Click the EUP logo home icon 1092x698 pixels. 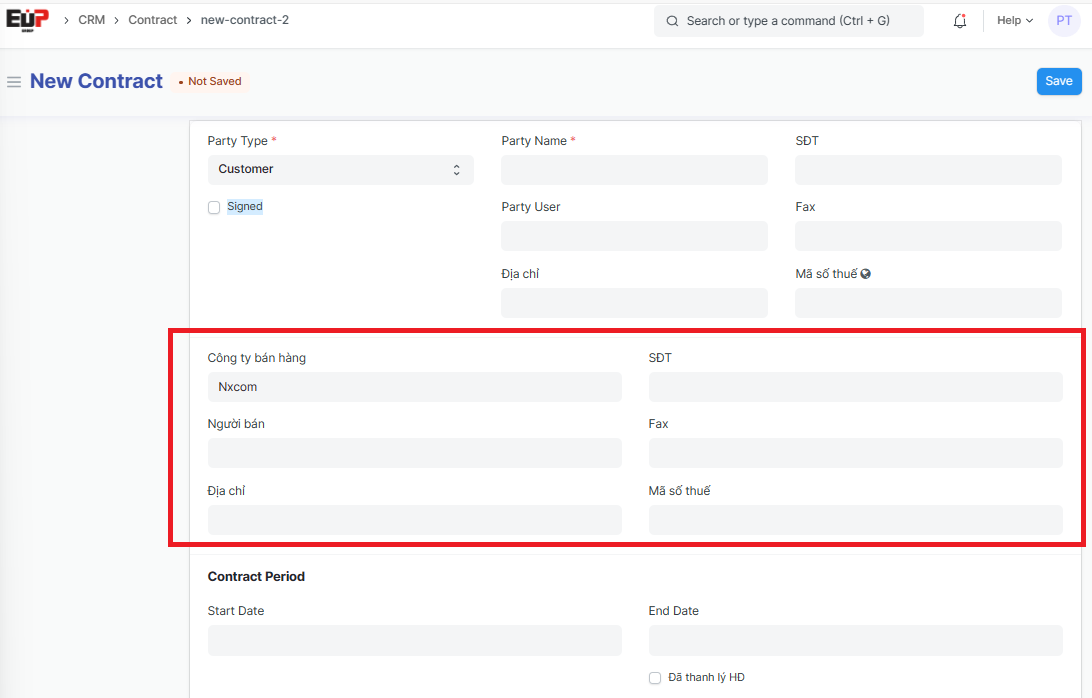27,20
